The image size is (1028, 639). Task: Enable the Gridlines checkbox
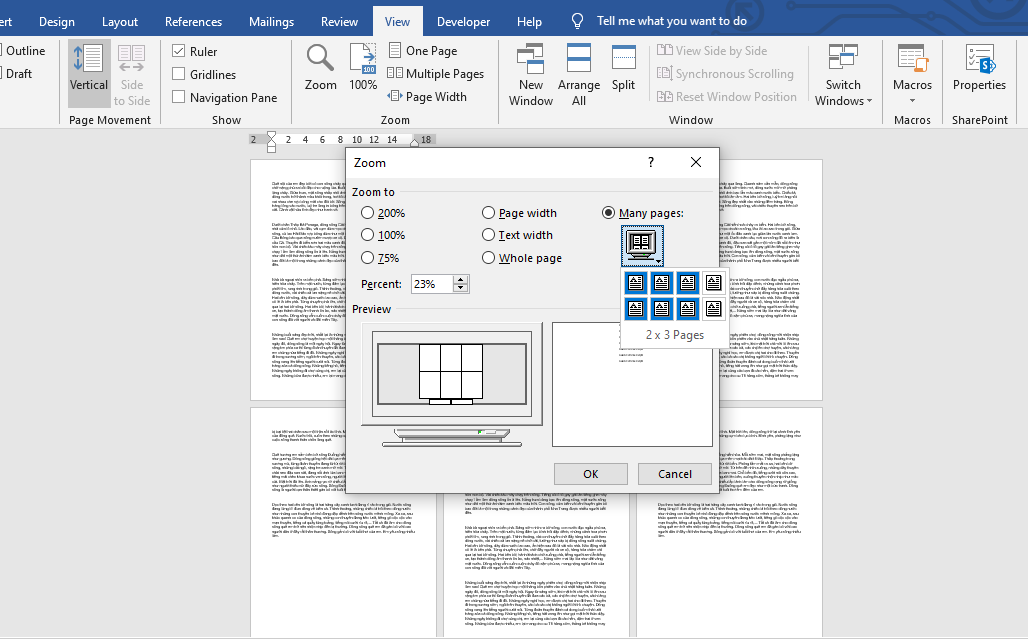click(x=178, y=73)
